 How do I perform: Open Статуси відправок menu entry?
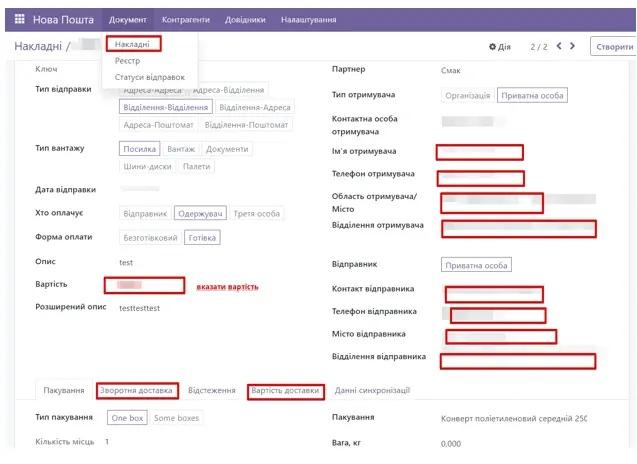point(150,77)
